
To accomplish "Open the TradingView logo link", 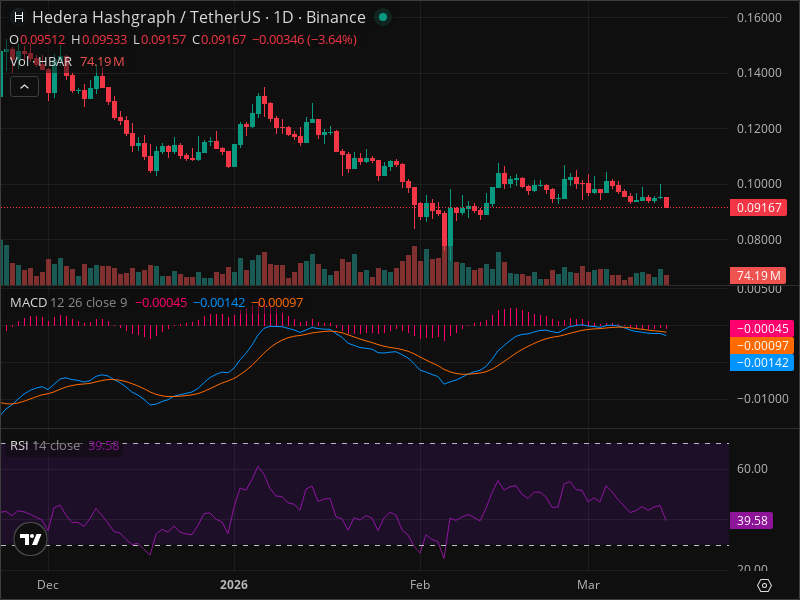I will tap(30, 539).
